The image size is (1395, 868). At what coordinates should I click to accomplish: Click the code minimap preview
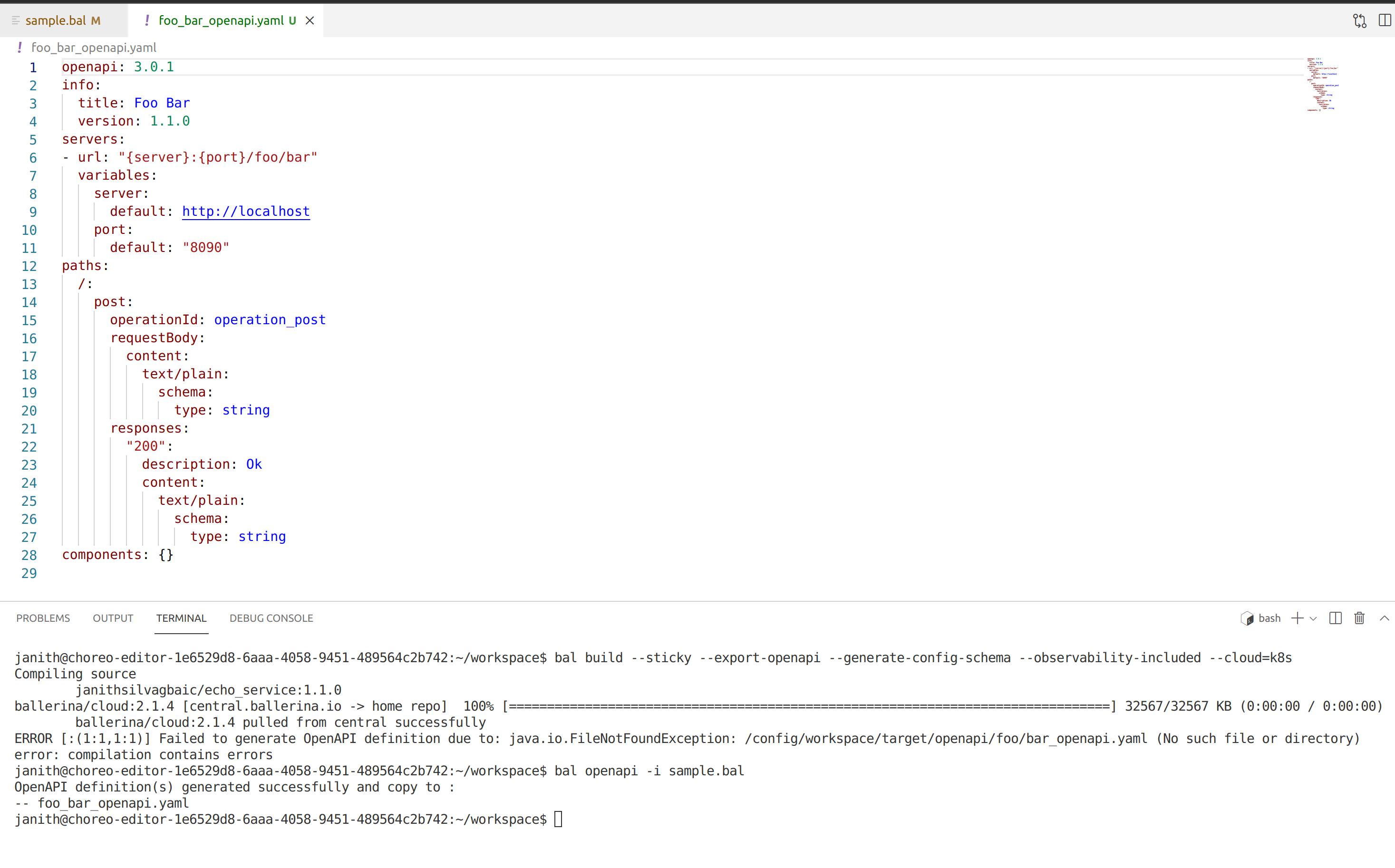point(1323,84)
